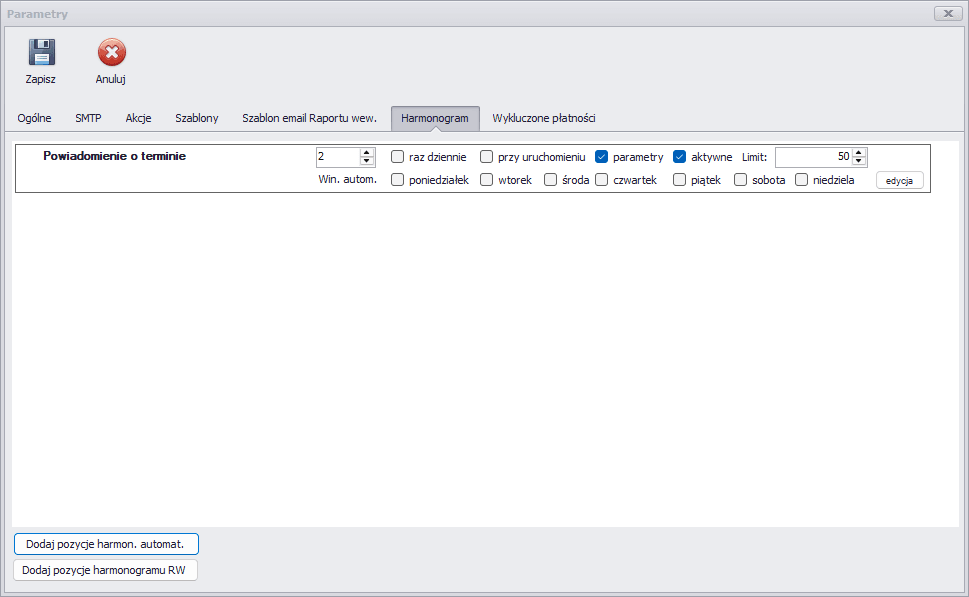Tick the niedziela checkbox
Image resolution: width=969 pixels, height=597 pixels.
pyautogui.click(x=802, y=180)
